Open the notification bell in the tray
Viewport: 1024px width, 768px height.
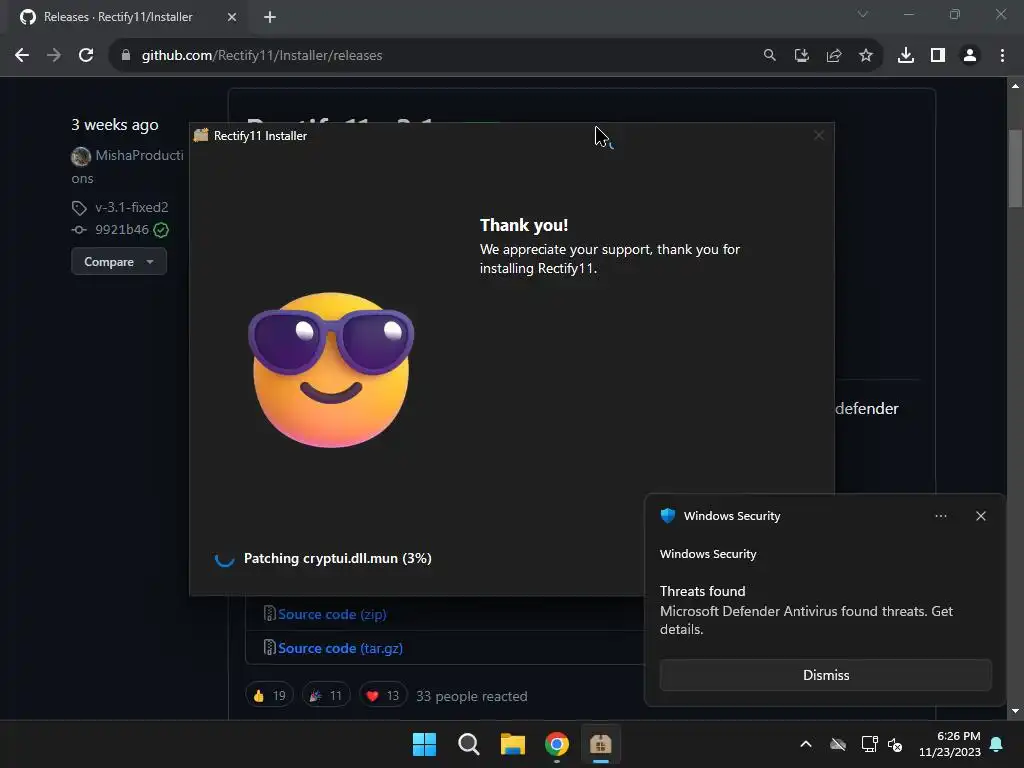(x=996, y=744)
